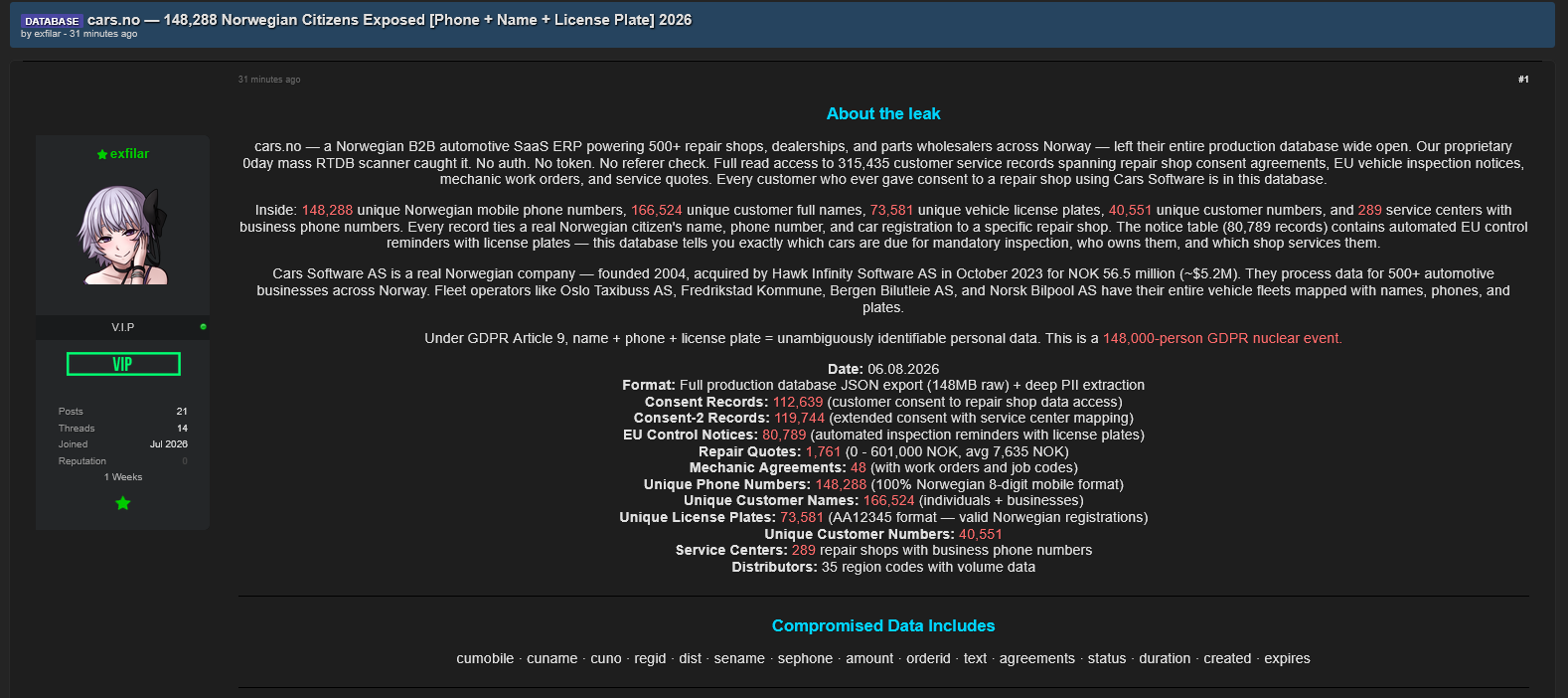Click the 'Unique Customer Numbers:' label
1568x698 pixels.
[860, 535]
